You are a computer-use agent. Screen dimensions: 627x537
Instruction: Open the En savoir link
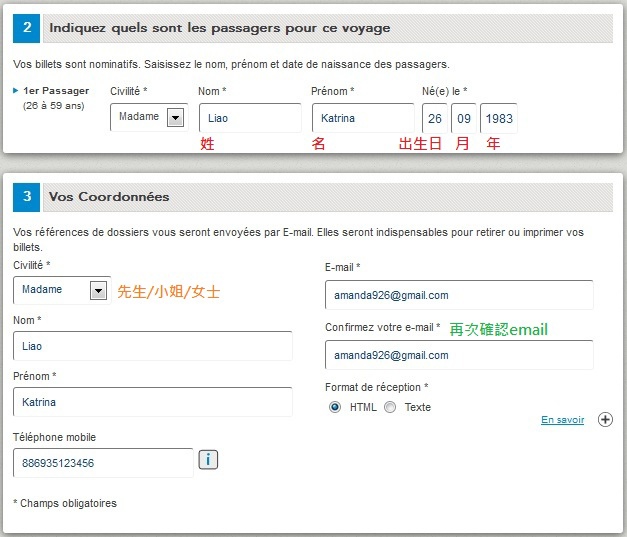point(562,420)
